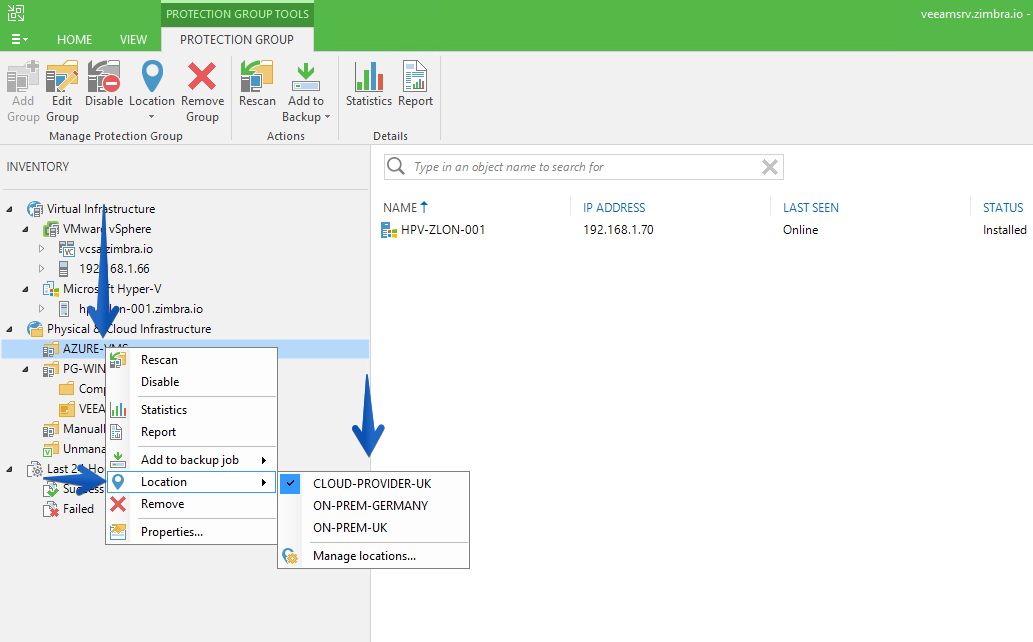Open the Statistics chart icon in ribbon

[x=369, y=76]
